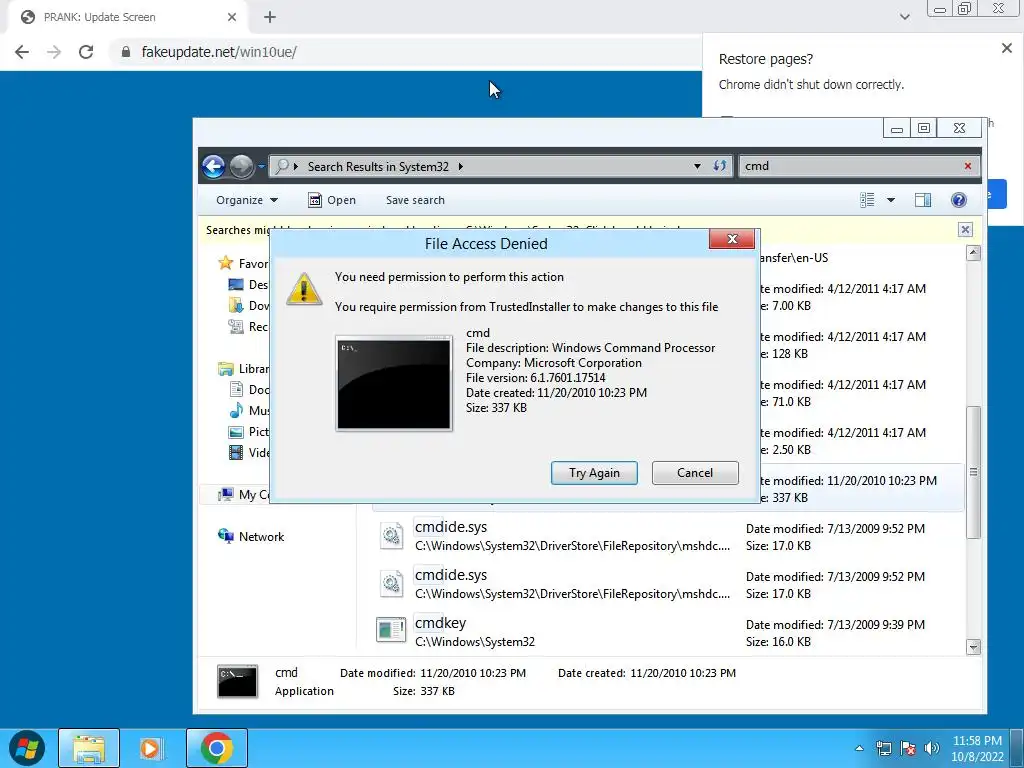1024x768 pixels.
Task: Close File Access Denied with red X
Action: click(x=732, y=239)
